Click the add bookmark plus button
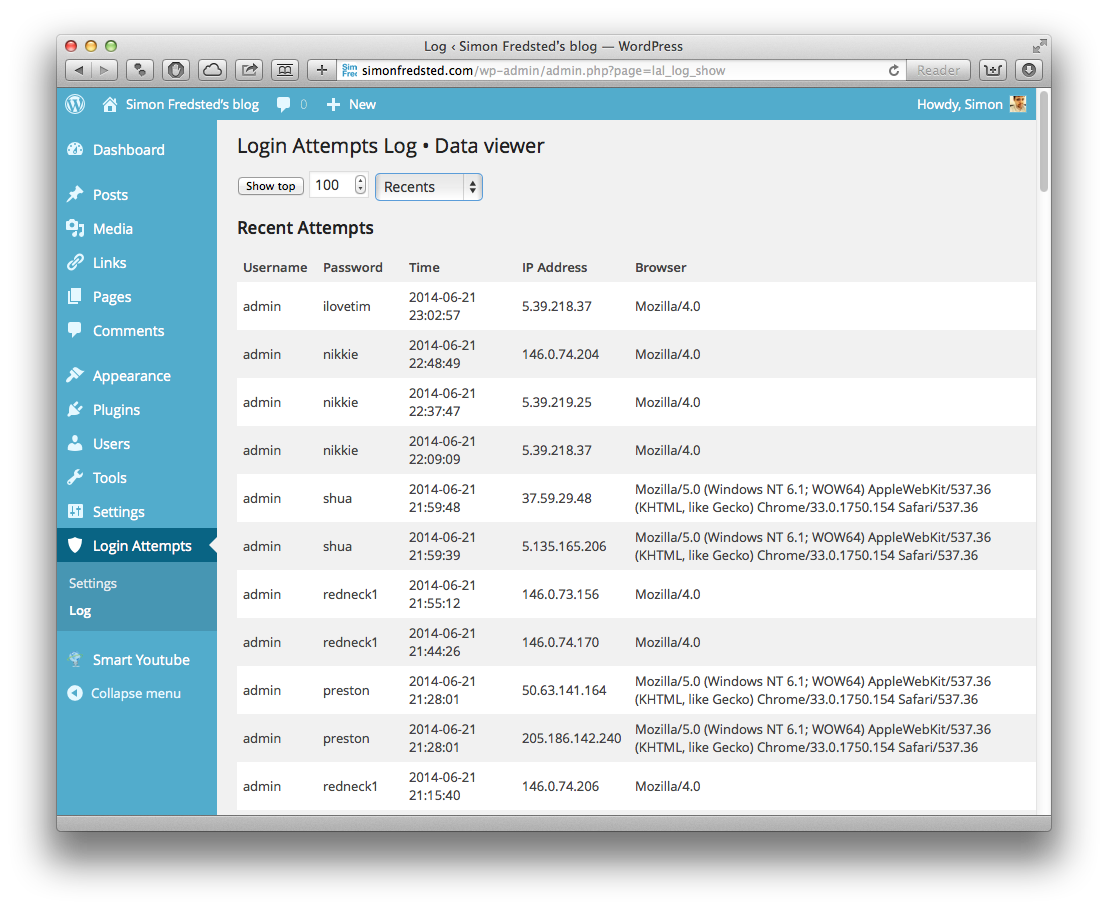The height and width of the screenshot is (910, 1108). 322,70
